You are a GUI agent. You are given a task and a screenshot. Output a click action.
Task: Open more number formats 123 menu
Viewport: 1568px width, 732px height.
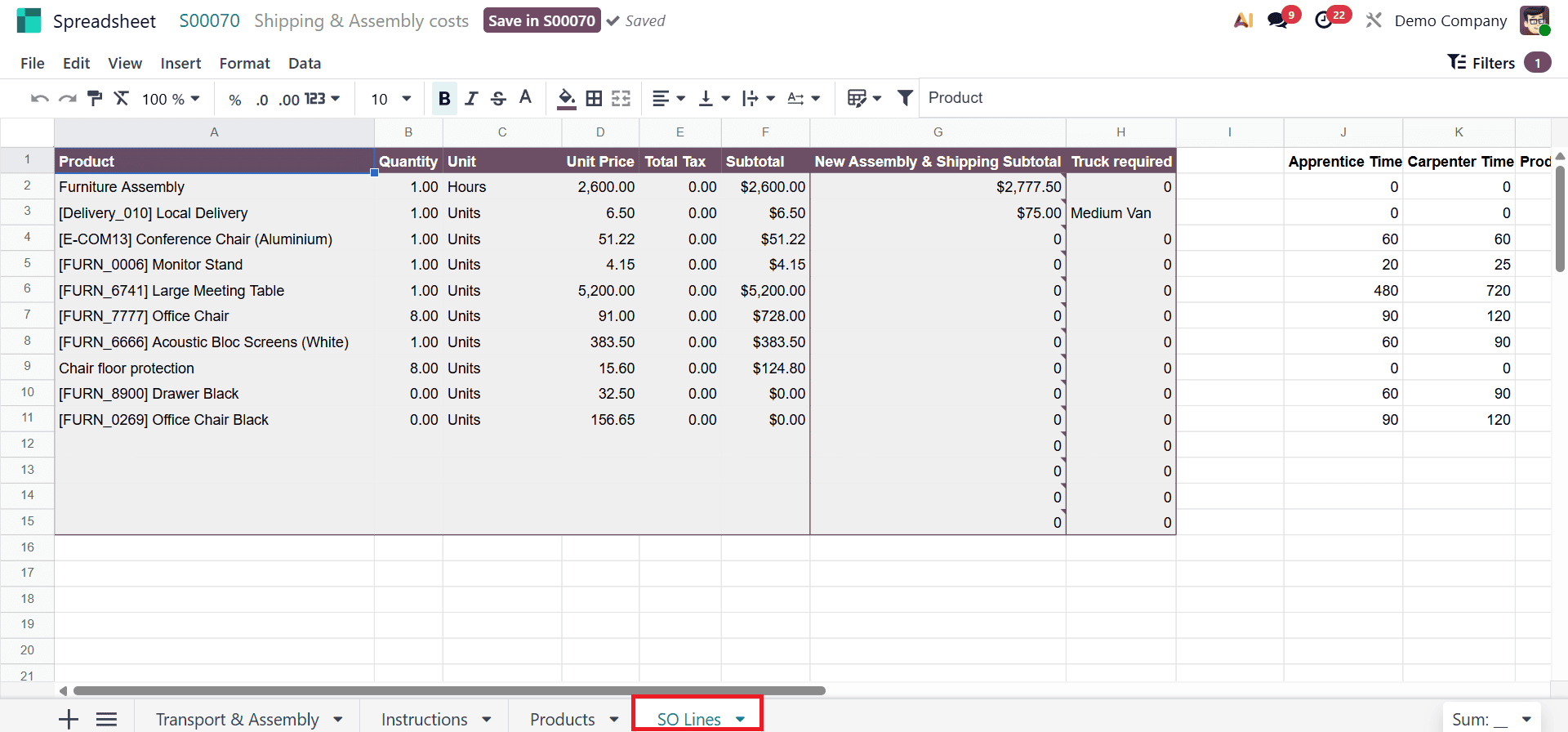[x=322, y=99]
